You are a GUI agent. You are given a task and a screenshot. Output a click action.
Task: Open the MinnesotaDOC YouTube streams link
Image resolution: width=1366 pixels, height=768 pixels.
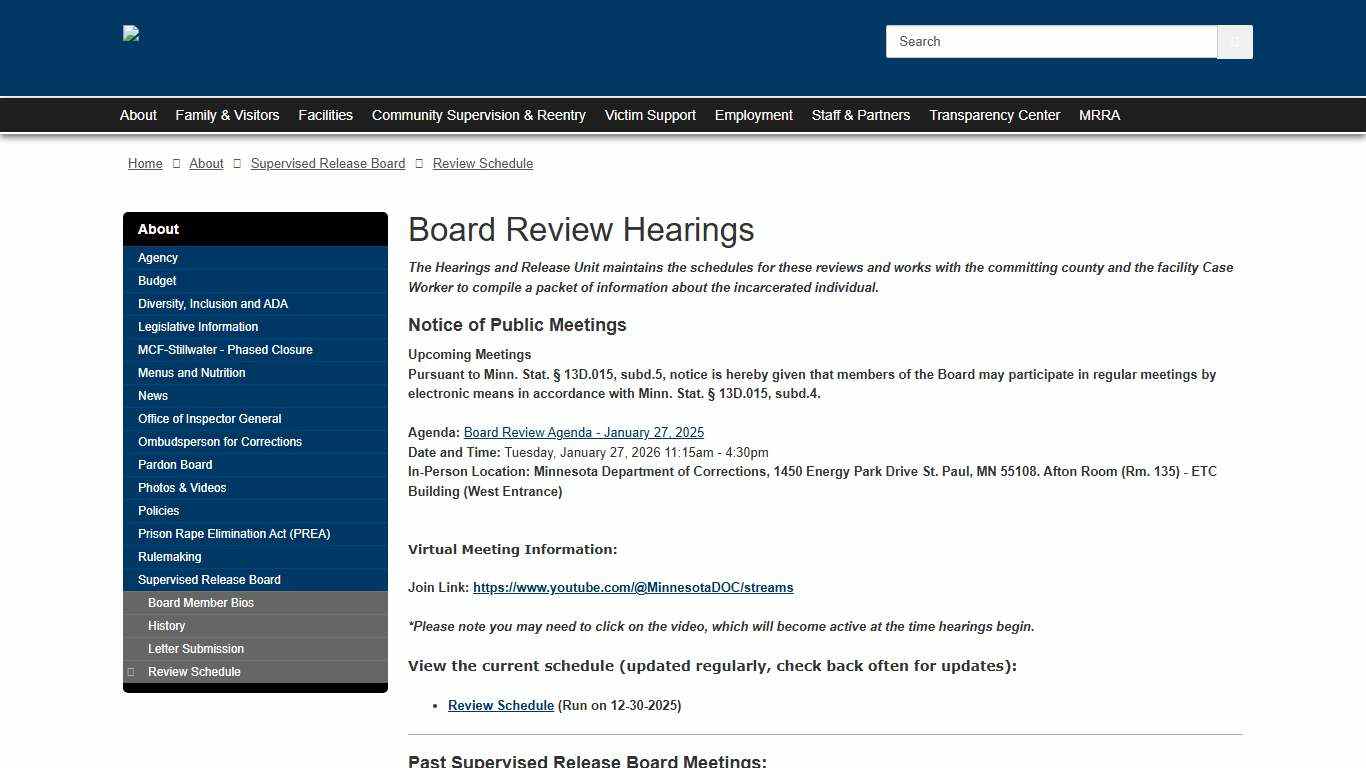point(633,588)
